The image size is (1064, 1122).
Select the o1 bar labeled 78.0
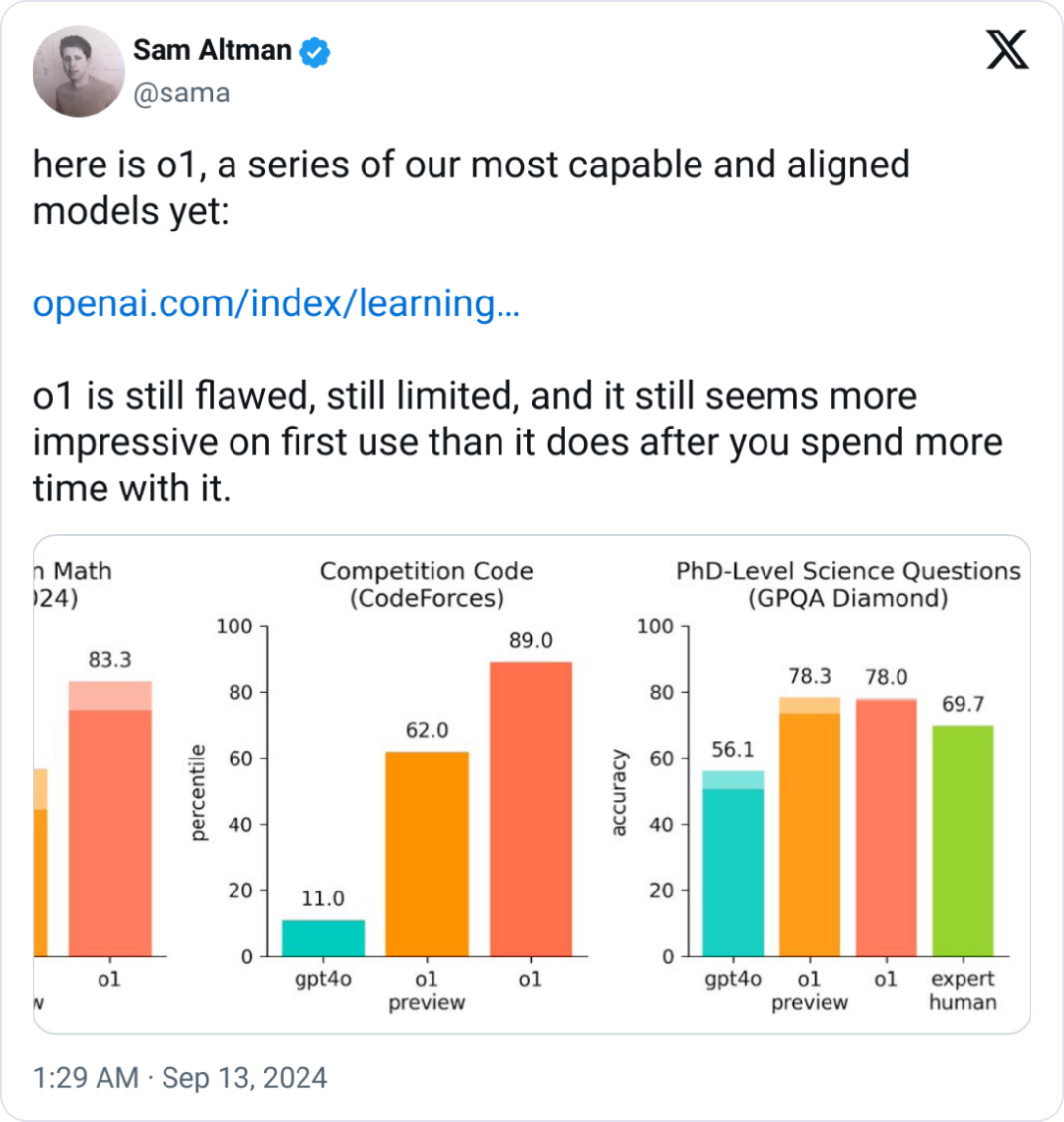pyautogui.click(x=886, y=827)
